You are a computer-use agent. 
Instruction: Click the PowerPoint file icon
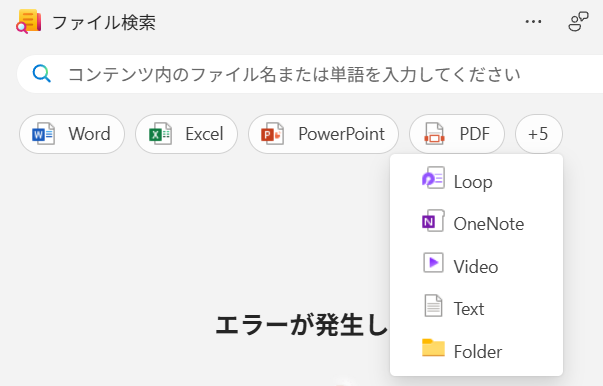pos(273,134)
